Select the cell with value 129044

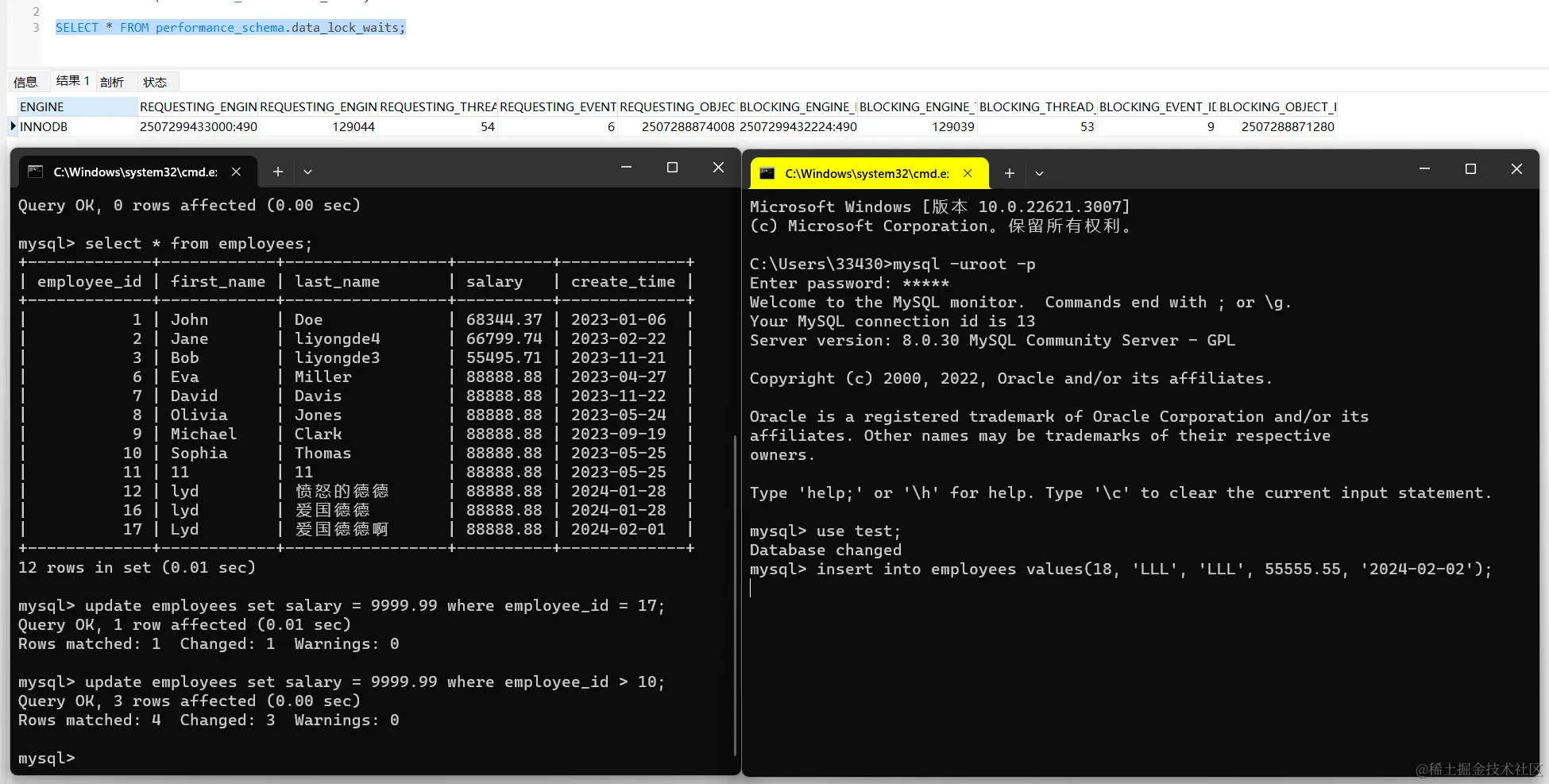(318, 126)
